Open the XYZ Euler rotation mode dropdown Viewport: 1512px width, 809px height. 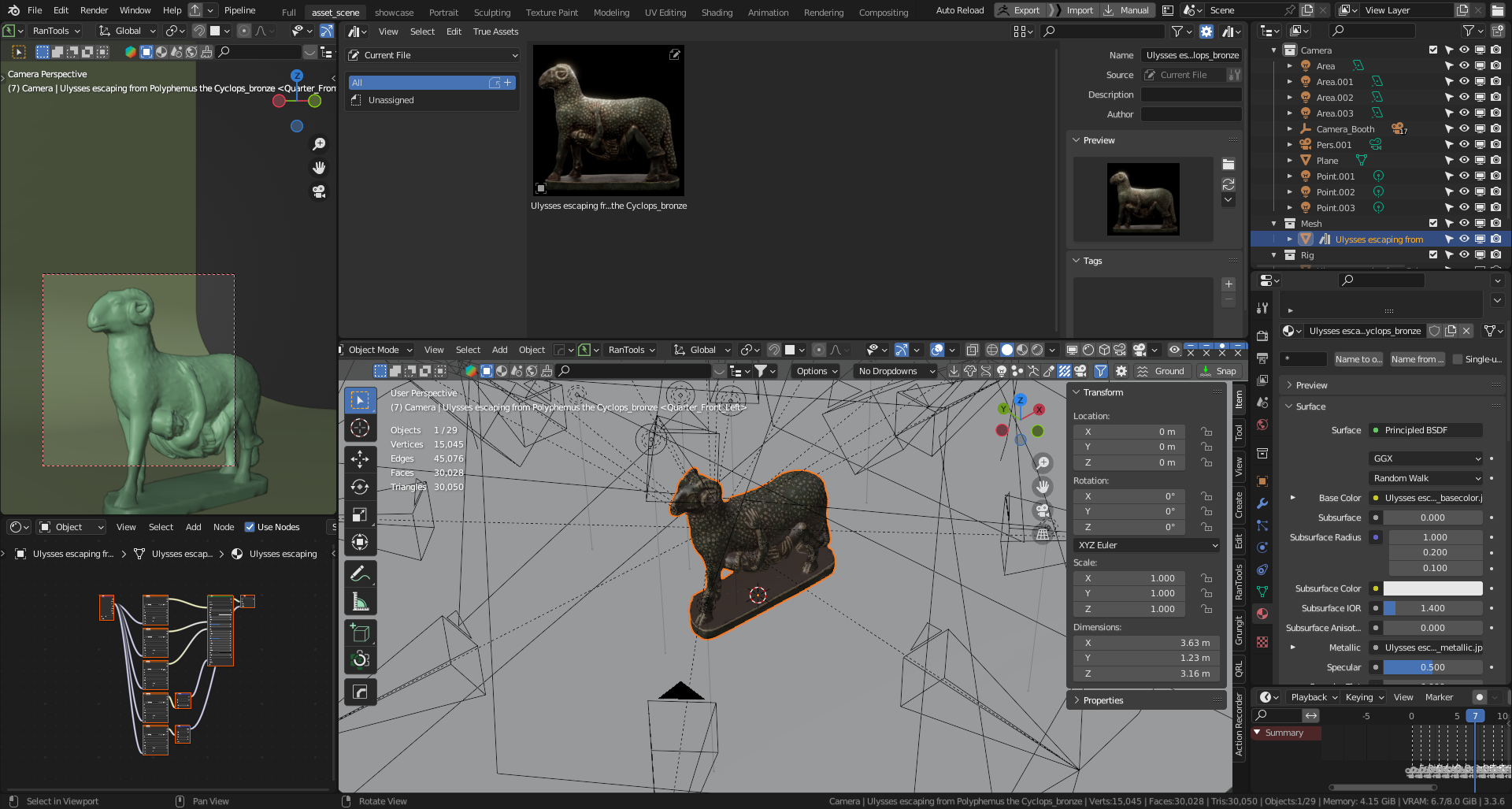click(x=1147, y=545)
